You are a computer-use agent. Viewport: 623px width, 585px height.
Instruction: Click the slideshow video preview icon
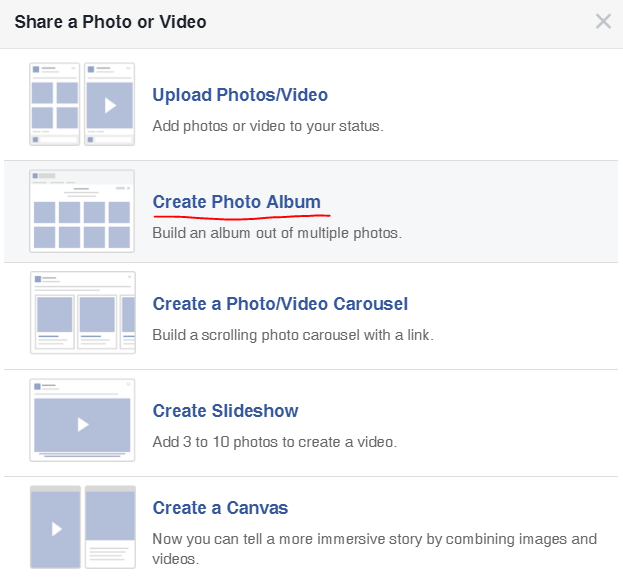pos(82,418)
